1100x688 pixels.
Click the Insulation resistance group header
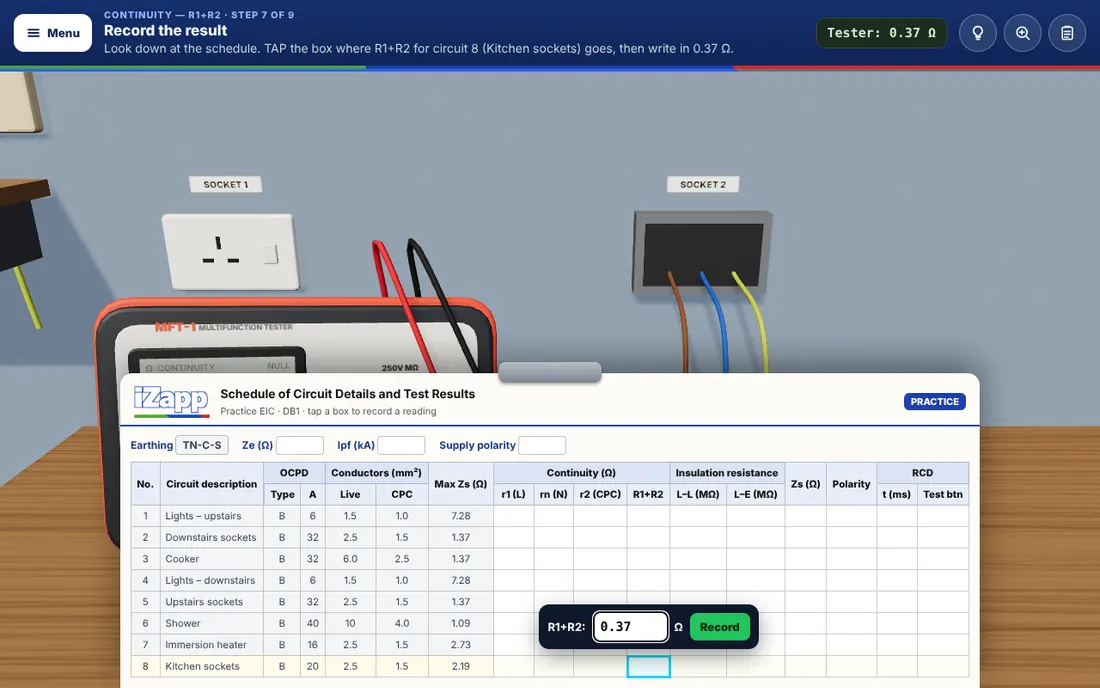727,473
